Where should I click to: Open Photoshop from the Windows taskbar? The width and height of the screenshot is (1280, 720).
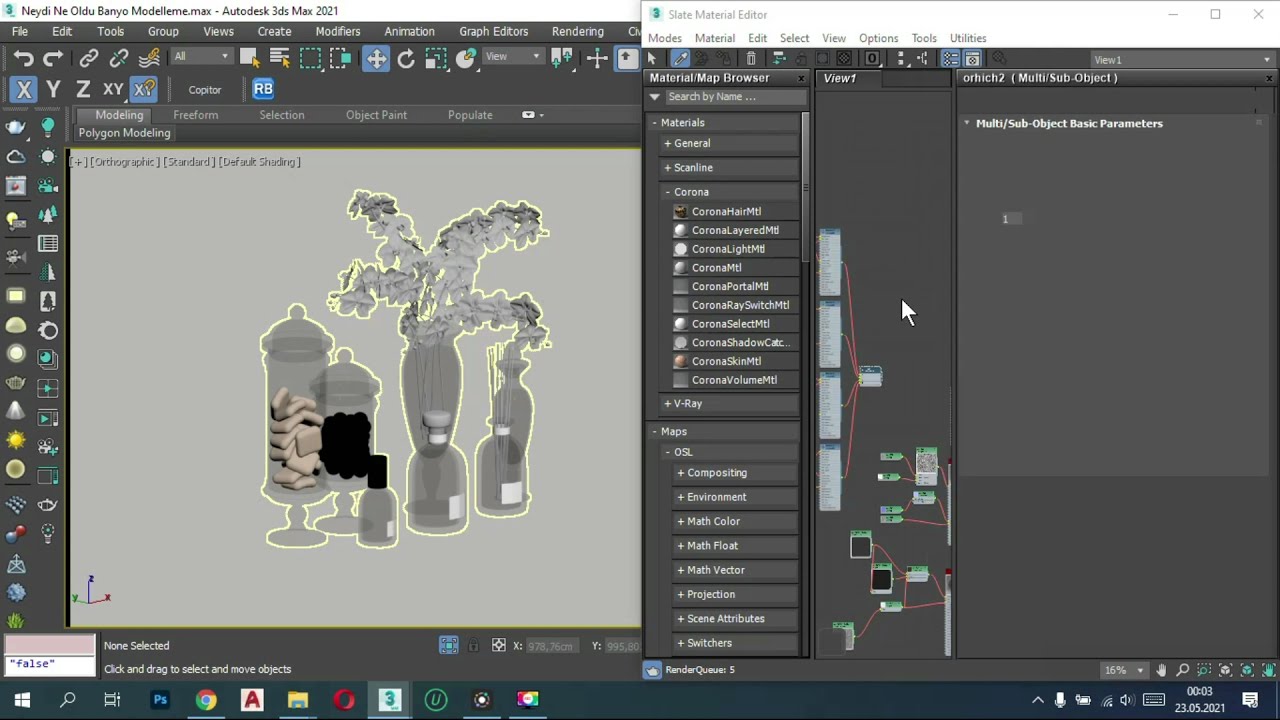(x=160, y=699)
